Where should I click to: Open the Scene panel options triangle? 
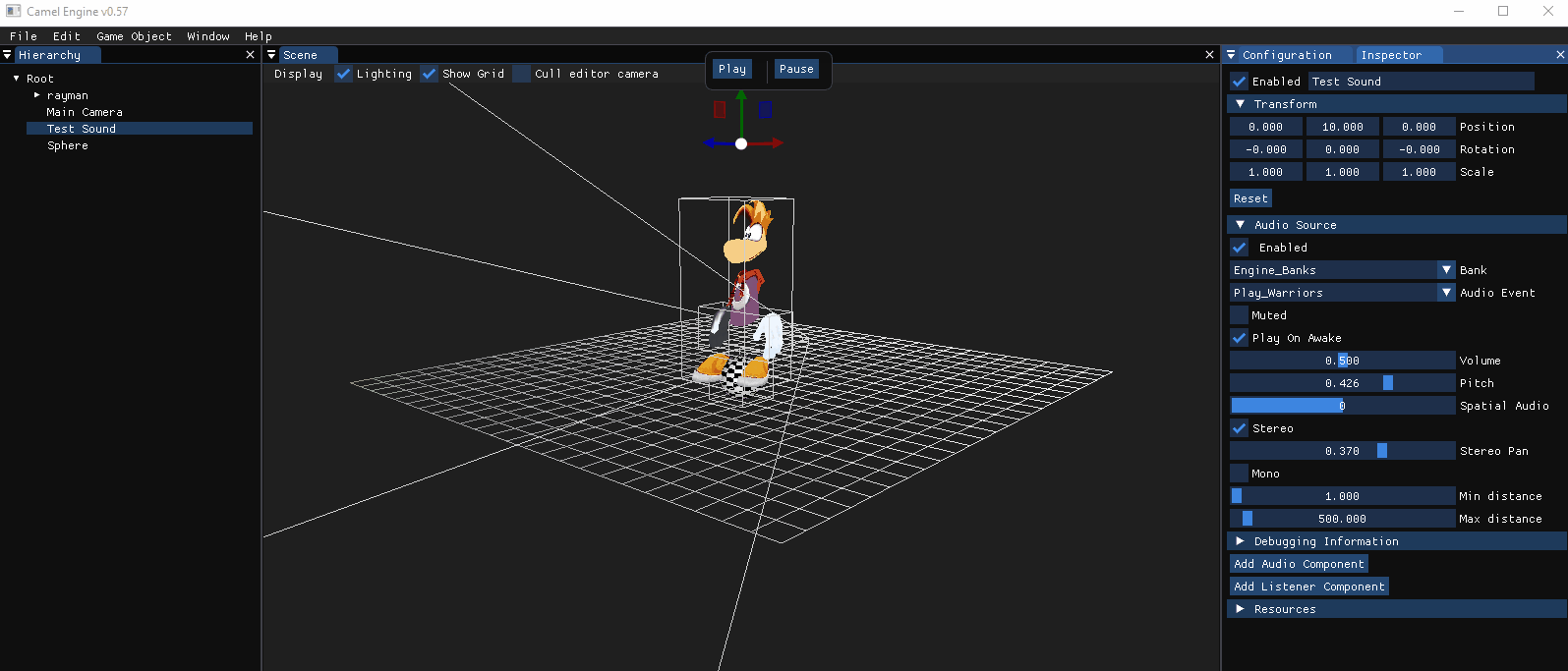[x=272, y=55]
